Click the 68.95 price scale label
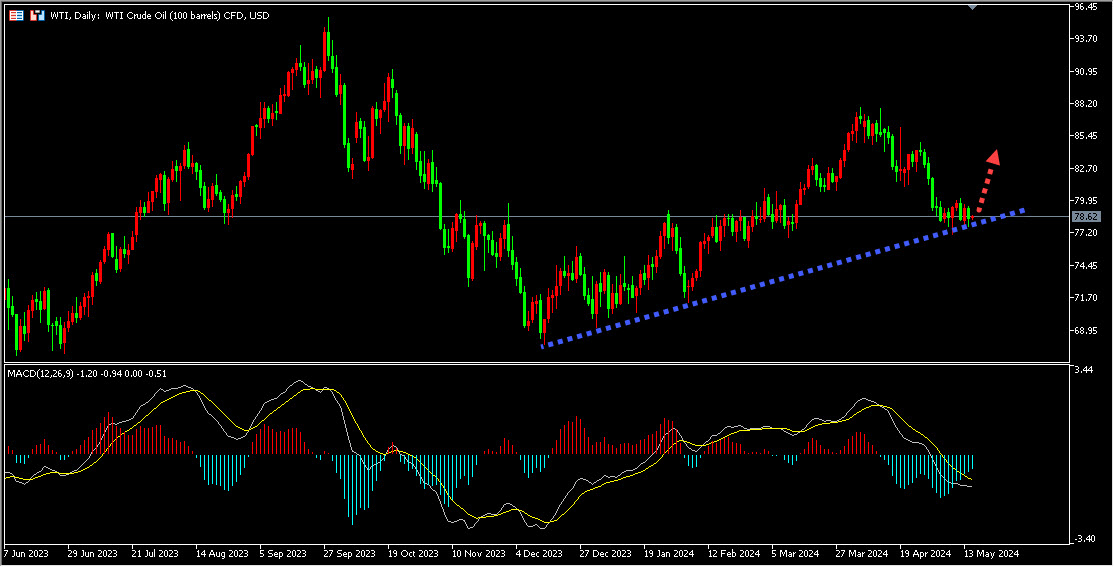This screenshot has width=1114, height=567. point(1086,331)
